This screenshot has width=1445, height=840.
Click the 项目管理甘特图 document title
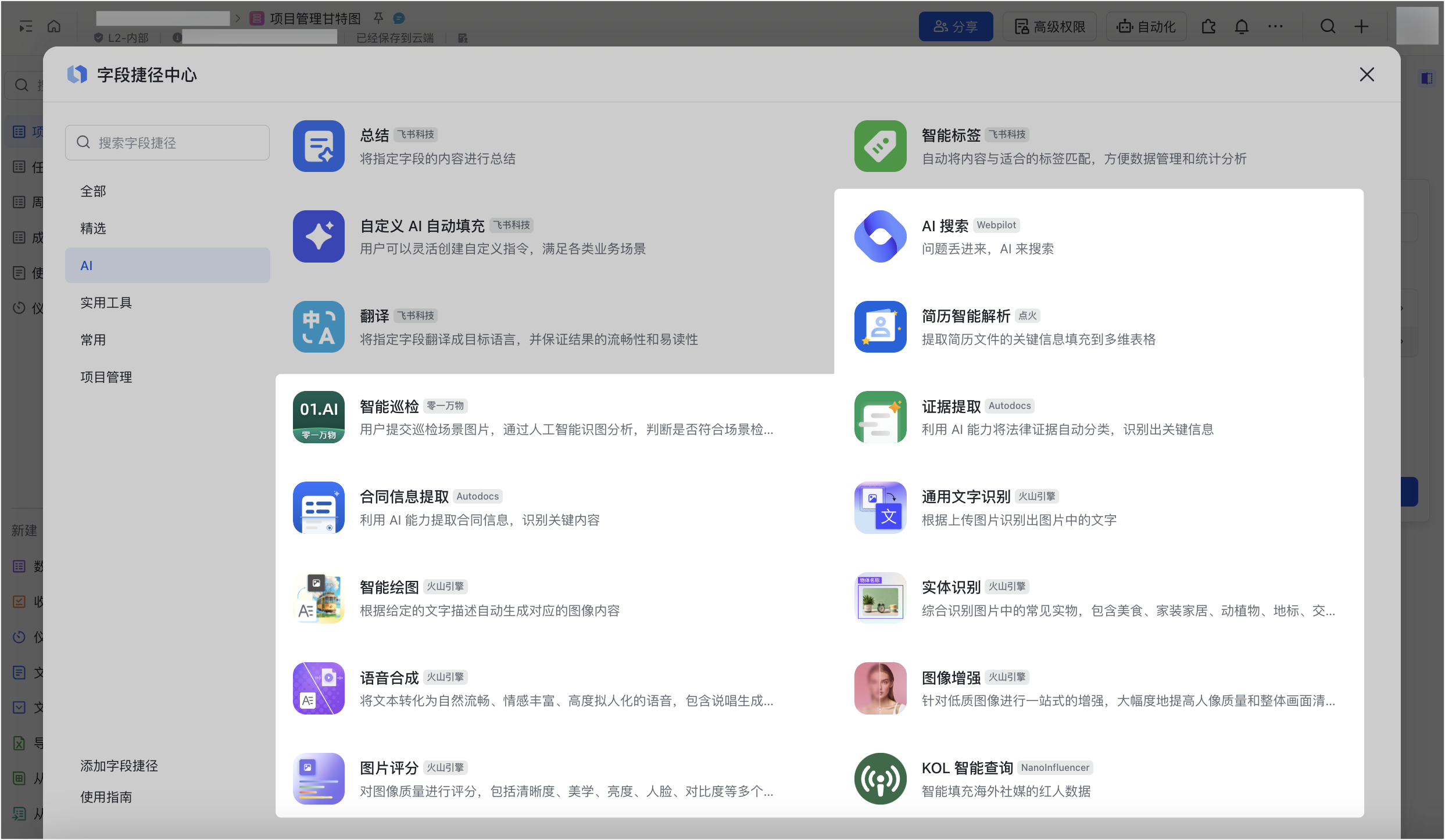coord(315,19)
